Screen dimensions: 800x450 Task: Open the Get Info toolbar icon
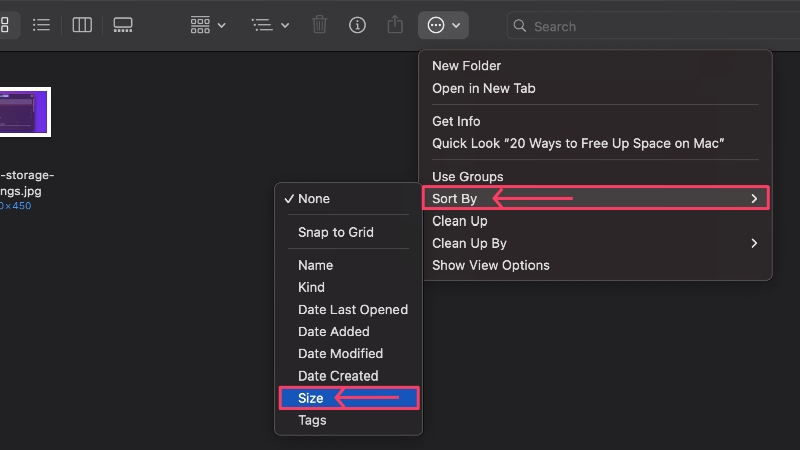click(357, 25)
